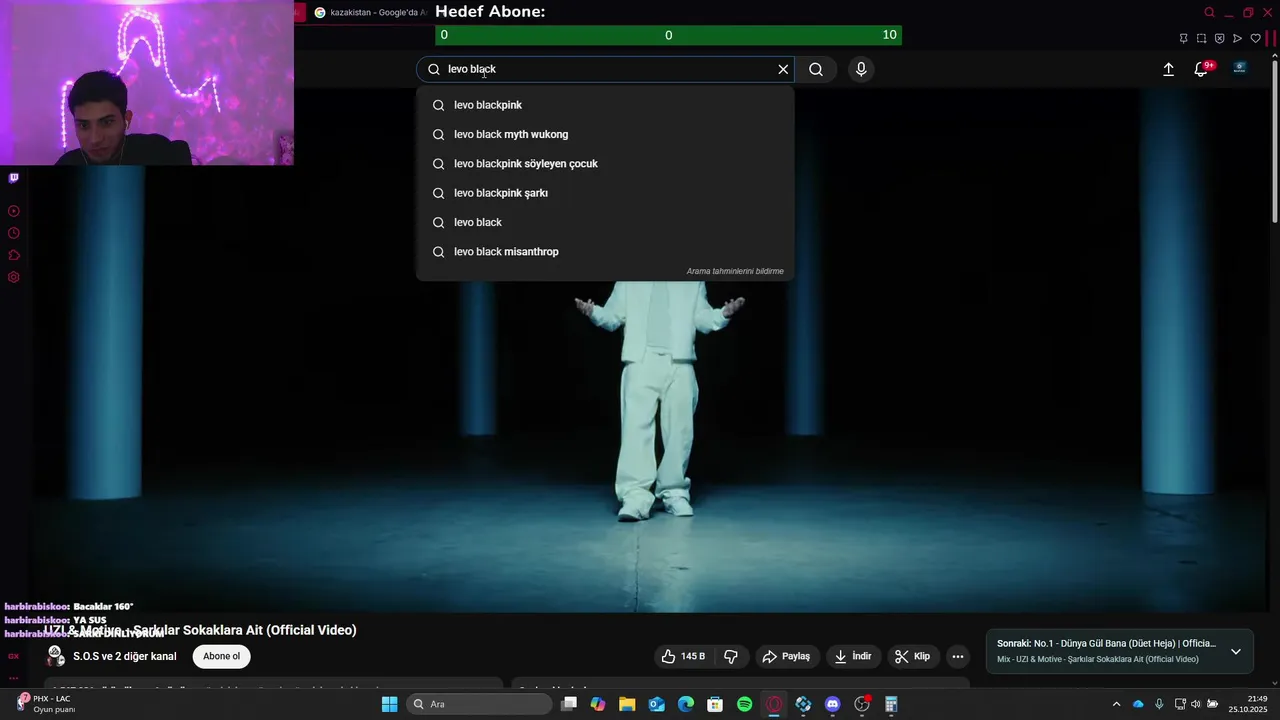
Task: Take a snapshot with the Opera snapshot icon
Action: 1201,38
